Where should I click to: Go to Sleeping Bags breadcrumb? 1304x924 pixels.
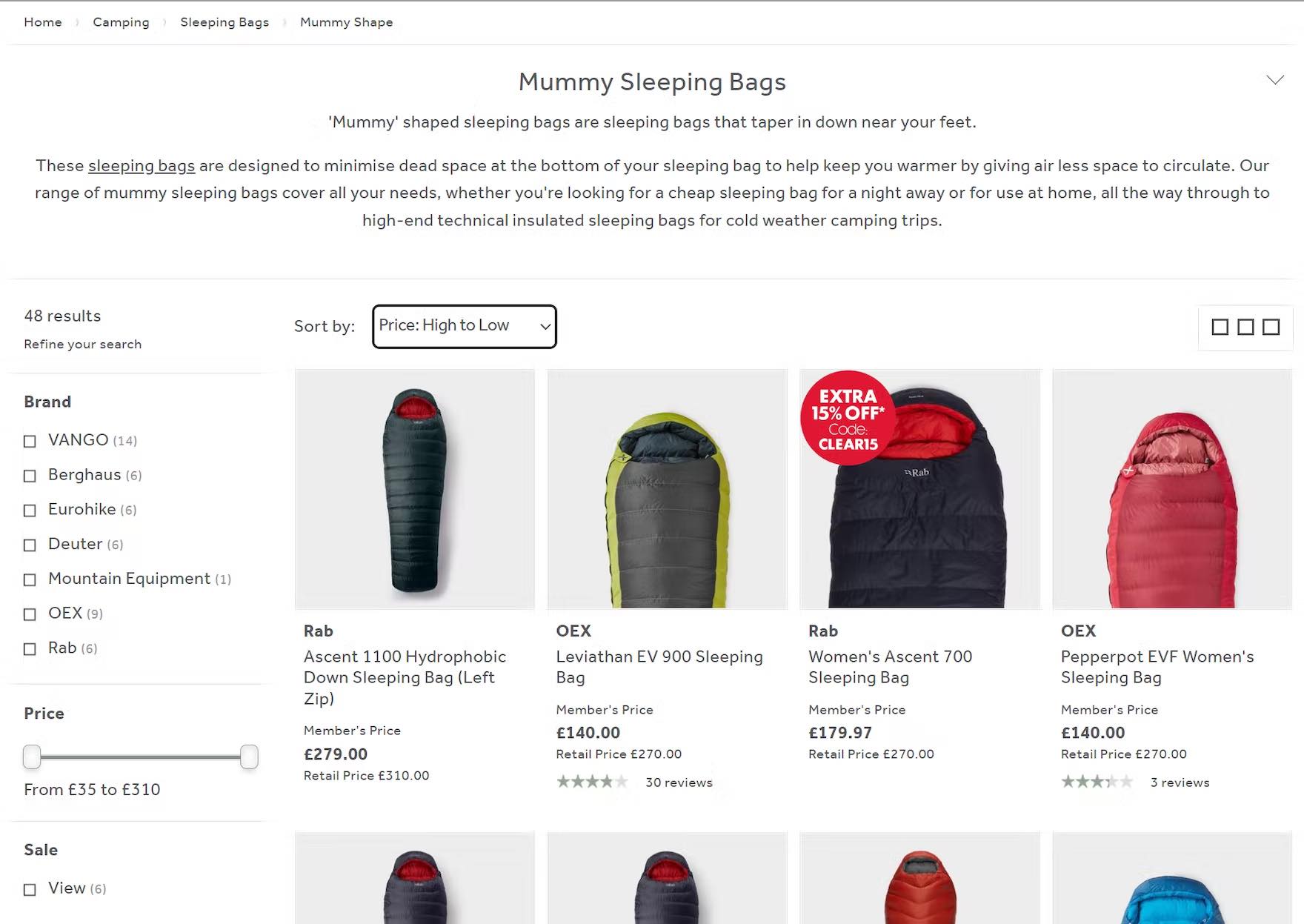coord(224,22)
